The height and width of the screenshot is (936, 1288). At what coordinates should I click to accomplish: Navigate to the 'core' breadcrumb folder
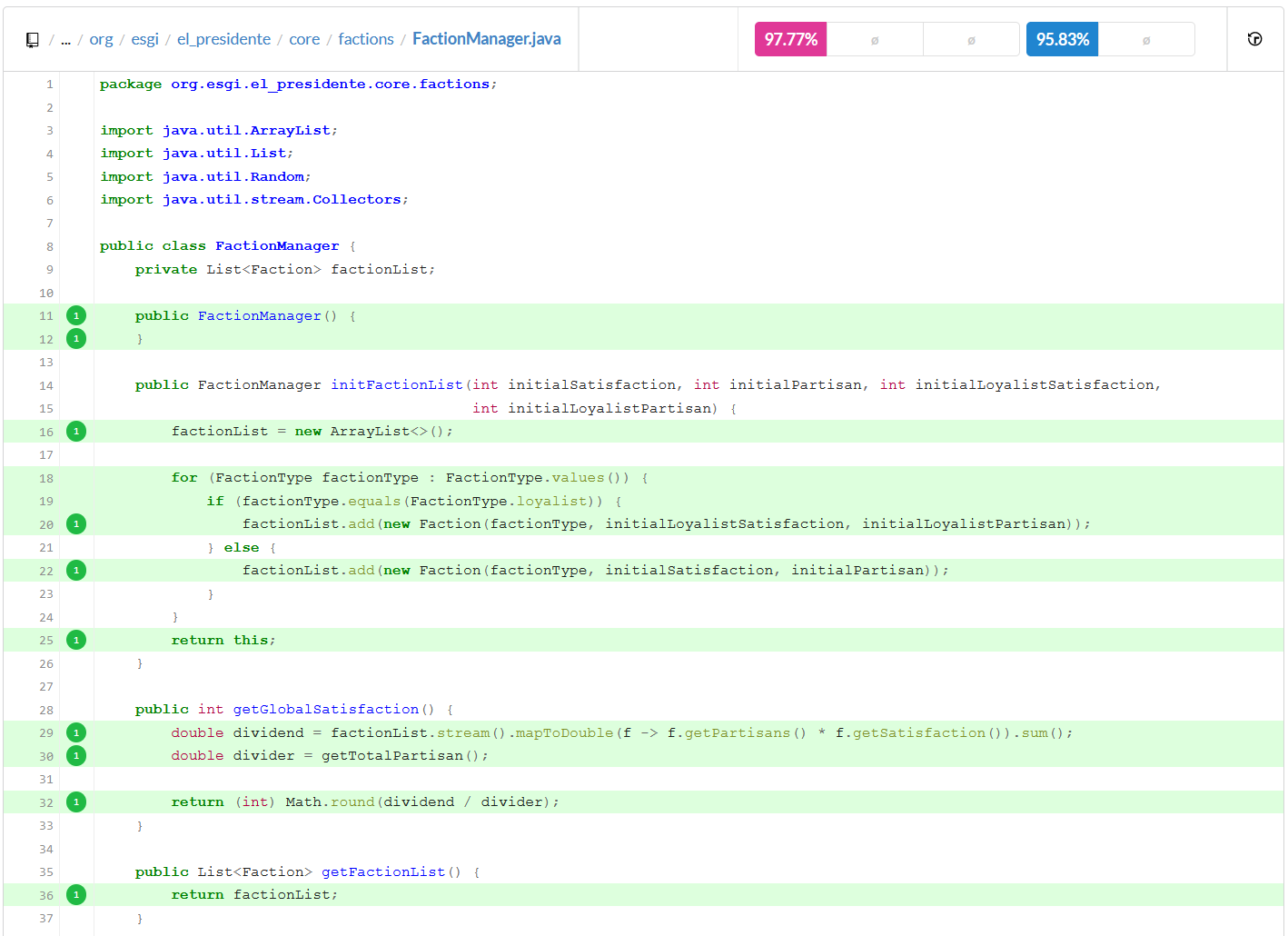(x=304, y=39)
